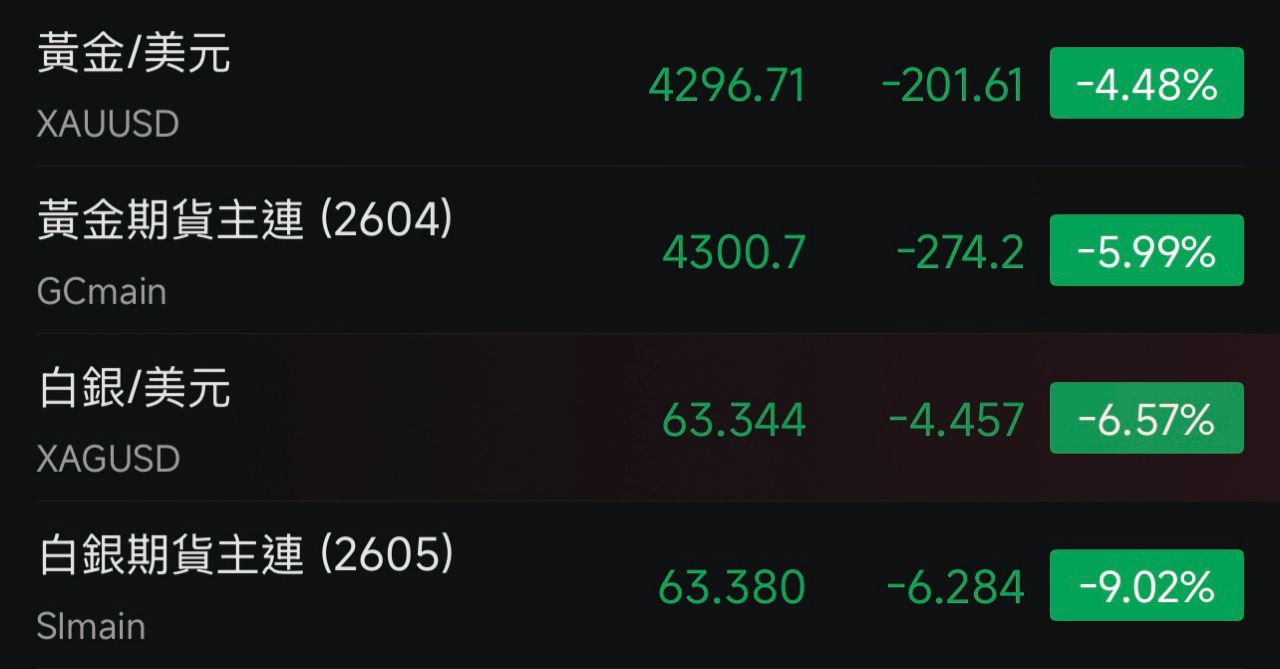Screen dimensions: 1280x669
Task: Open 白銀期貨主連 (2605) futures row
Action: click(x=245, y=555)
